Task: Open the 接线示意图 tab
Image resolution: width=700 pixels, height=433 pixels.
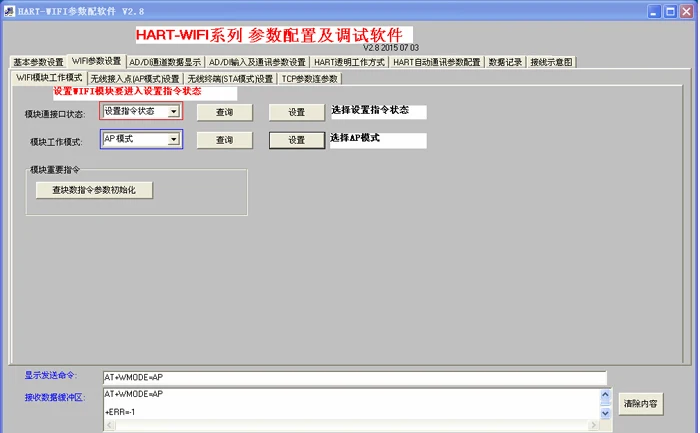Action: [x=551, y=62]
